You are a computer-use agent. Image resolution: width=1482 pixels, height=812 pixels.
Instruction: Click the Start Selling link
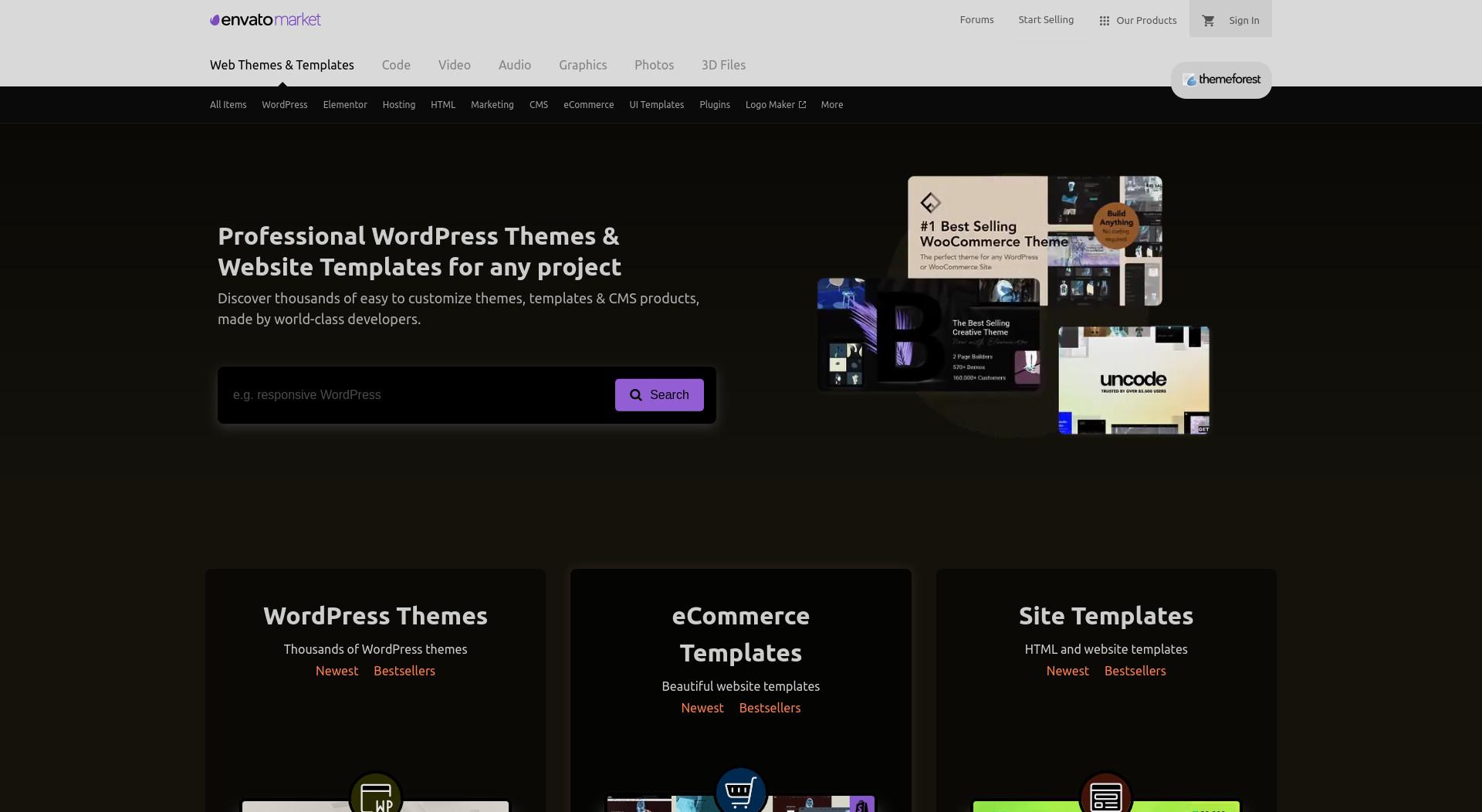pyautogui.click(x=1046, y=20)
